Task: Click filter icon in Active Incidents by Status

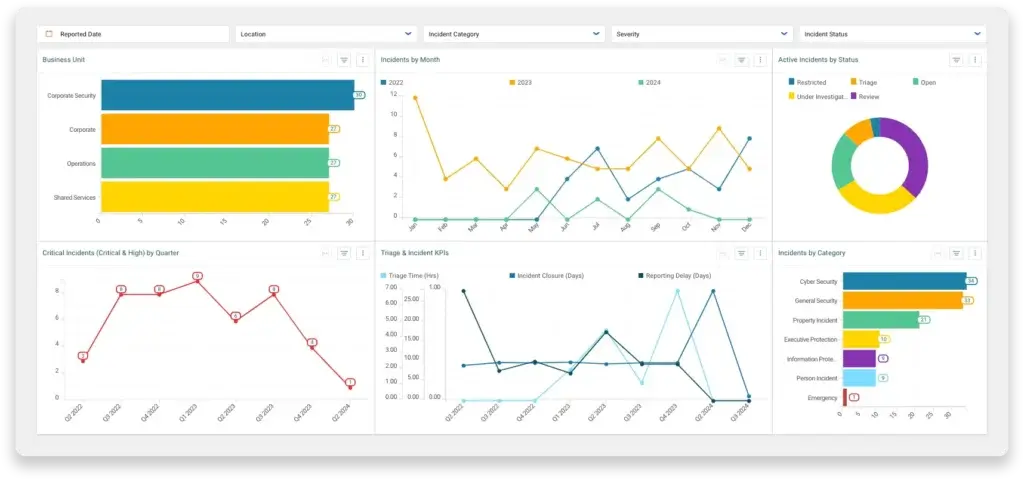Action: pos(956,60)
